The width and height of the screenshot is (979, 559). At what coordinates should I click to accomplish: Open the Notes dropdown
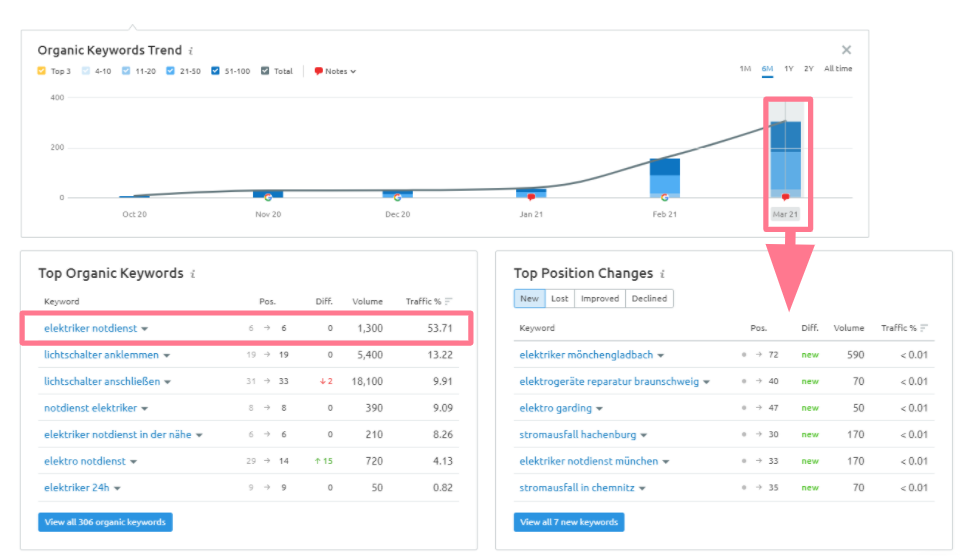pos(335,71)
